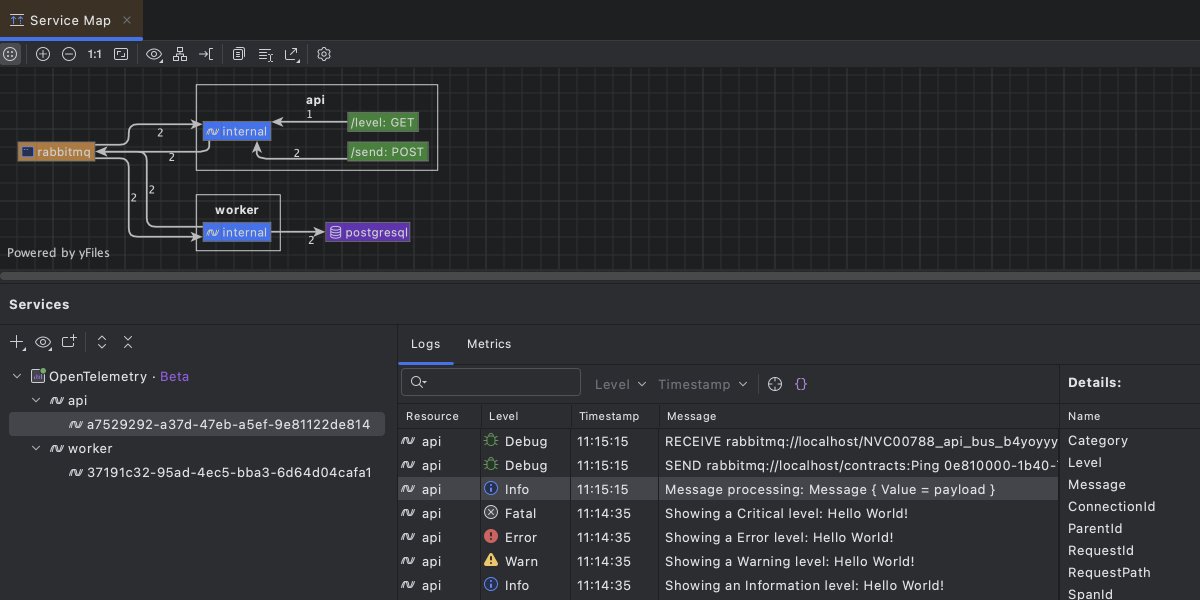Collapse all services tree nodes
This screenshot has height=600, width=1200.
coord(128,342)
